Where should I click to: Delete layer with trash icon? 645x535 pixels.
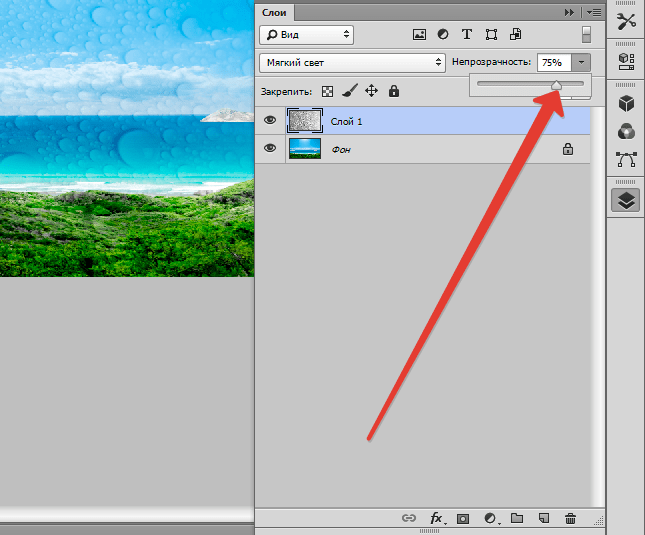click(x=570, y=518)
